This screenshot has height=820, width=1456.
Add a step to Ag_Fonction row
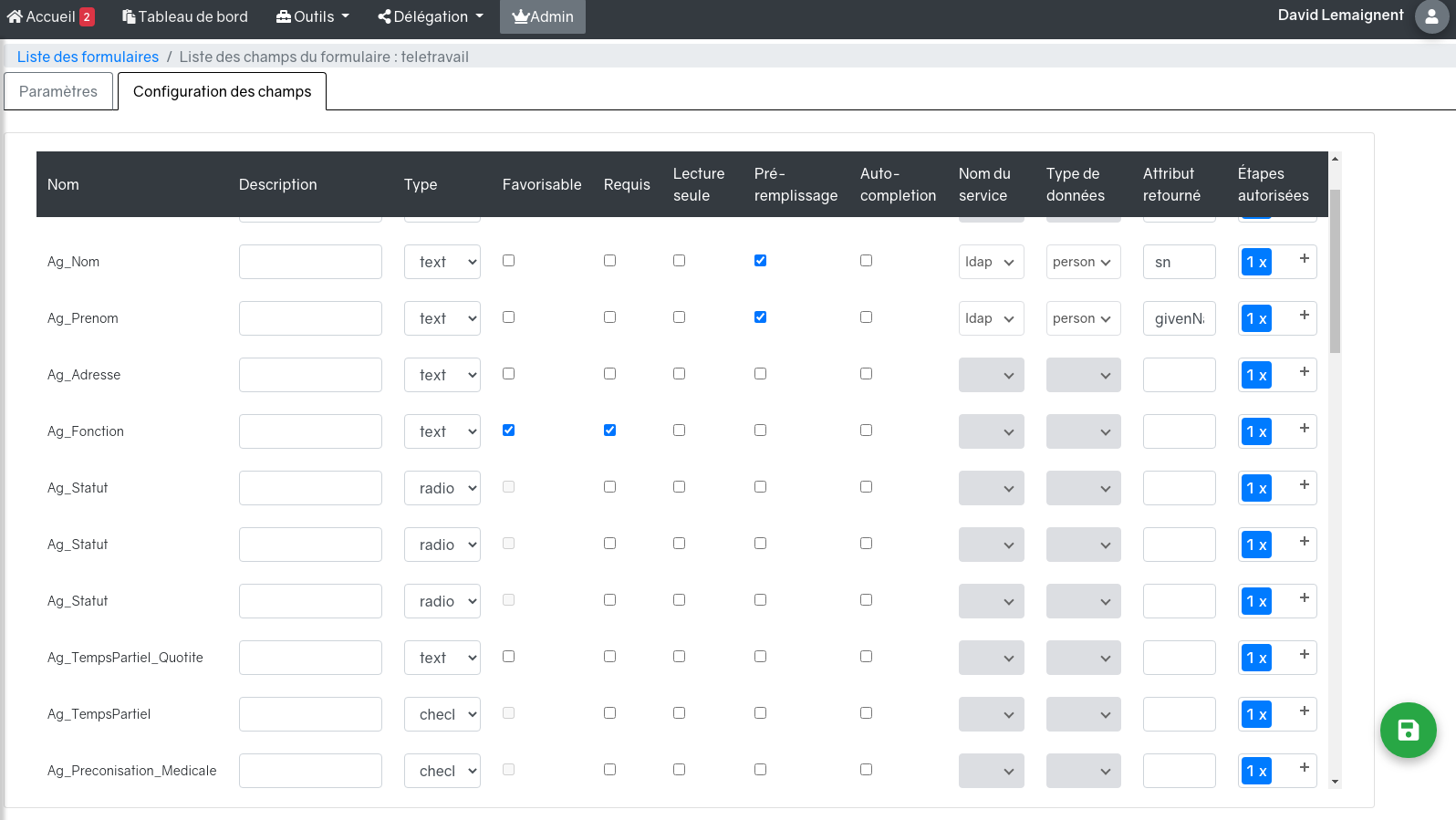pyautogui.click(x=1304, y=429)
